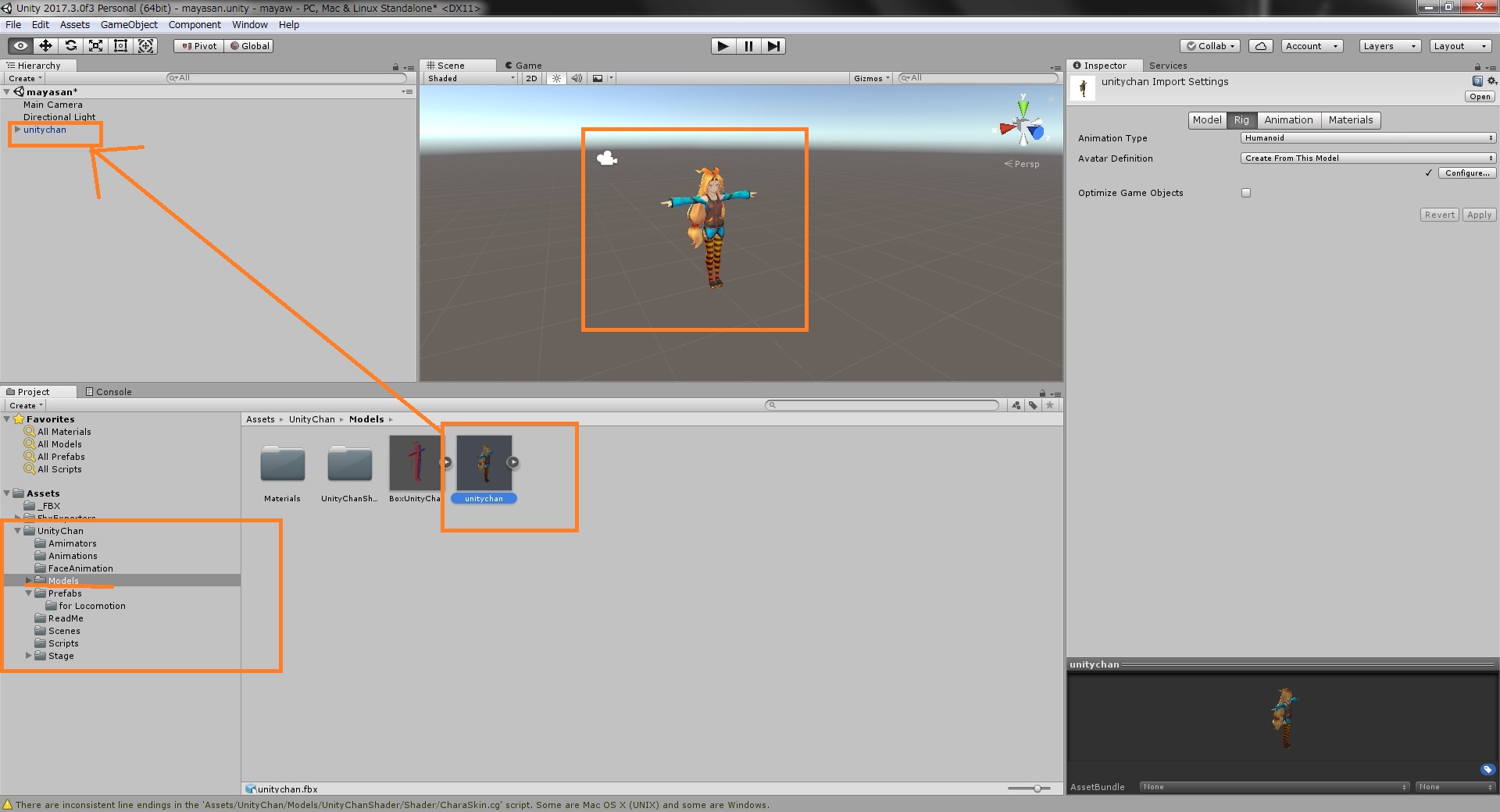Click the Apply button
This screenshot has width=1500, height=812.
tap(1479, 215)
